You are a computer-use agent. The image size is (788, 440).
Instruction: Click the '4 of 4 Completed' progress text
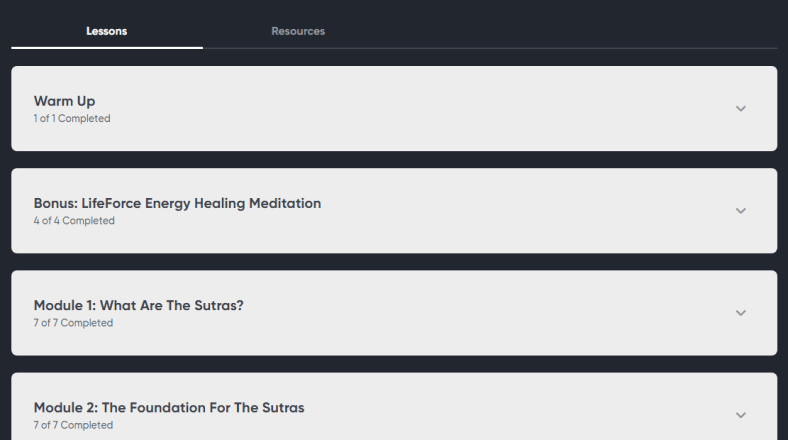click(x=74, y=221)
